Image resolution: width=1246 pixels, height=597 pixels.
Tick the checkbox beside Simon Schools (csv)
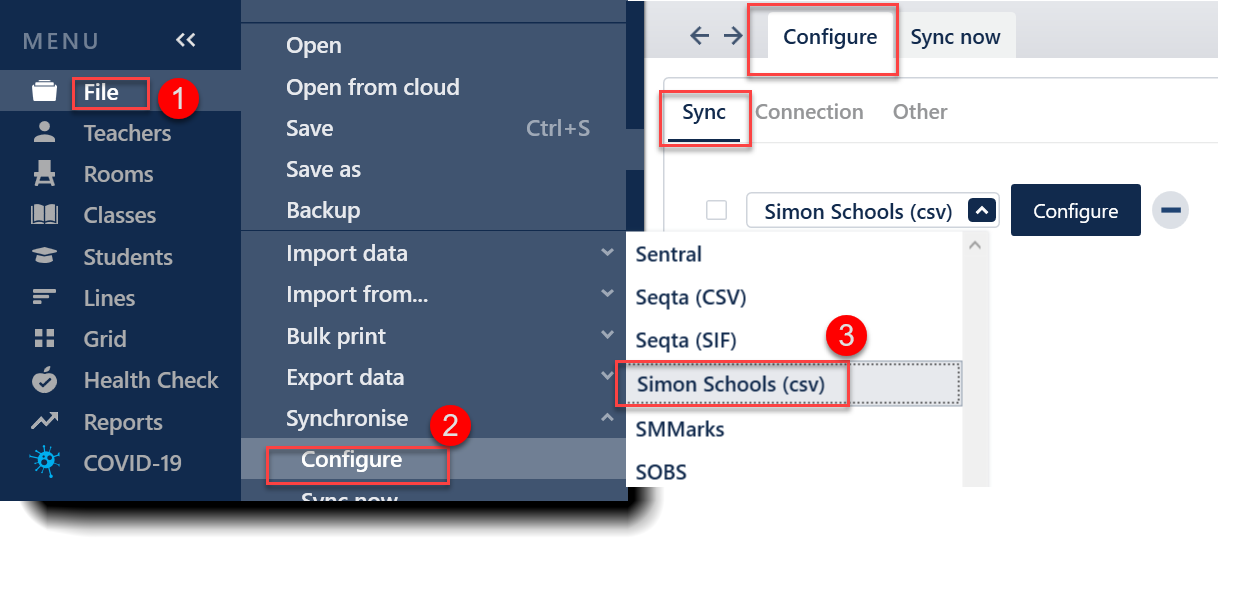click(x=716, y=210)
